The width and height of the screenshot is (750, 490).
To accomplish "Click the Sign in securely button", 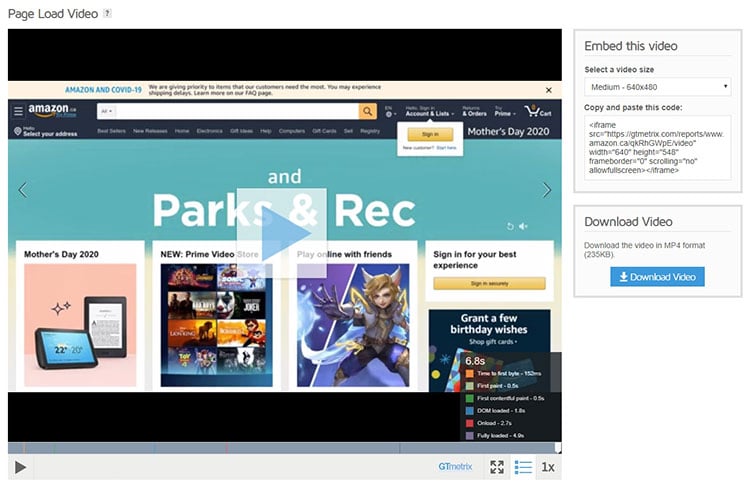I will click(489, 283).
